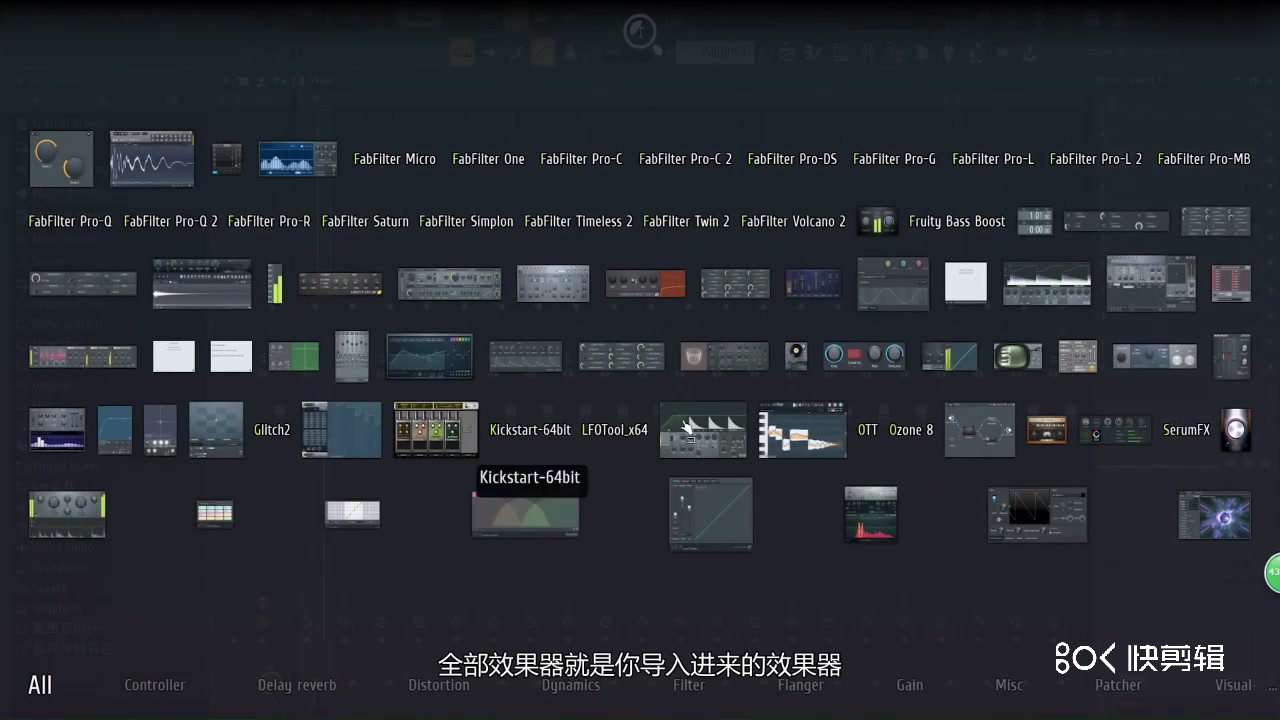Select FabFilter One plugin
This screenshot has height=720, width=1280.
488,159
